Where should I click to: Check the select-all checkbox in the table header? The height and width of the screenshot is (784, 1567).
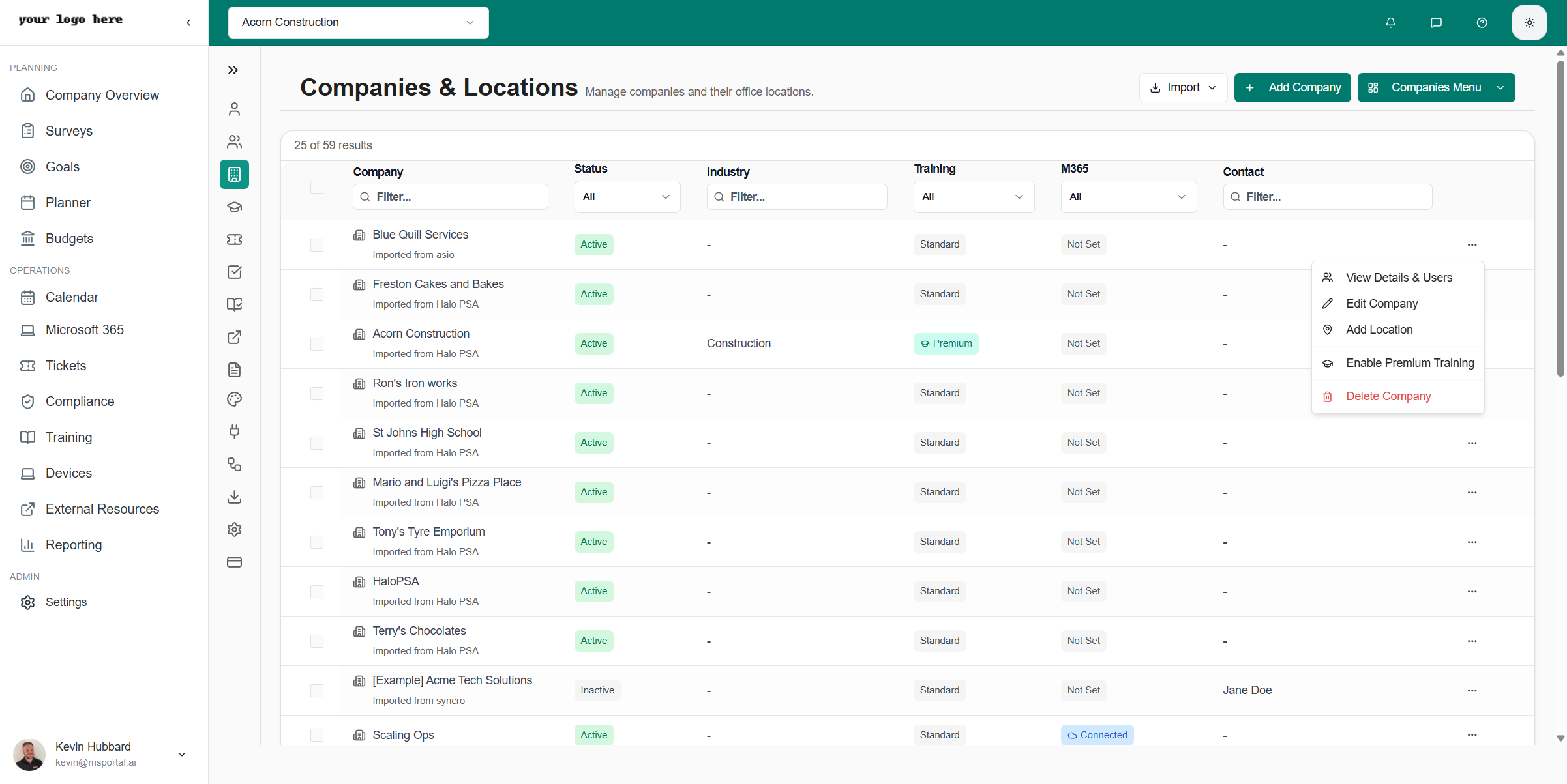[x=317, y=187]
